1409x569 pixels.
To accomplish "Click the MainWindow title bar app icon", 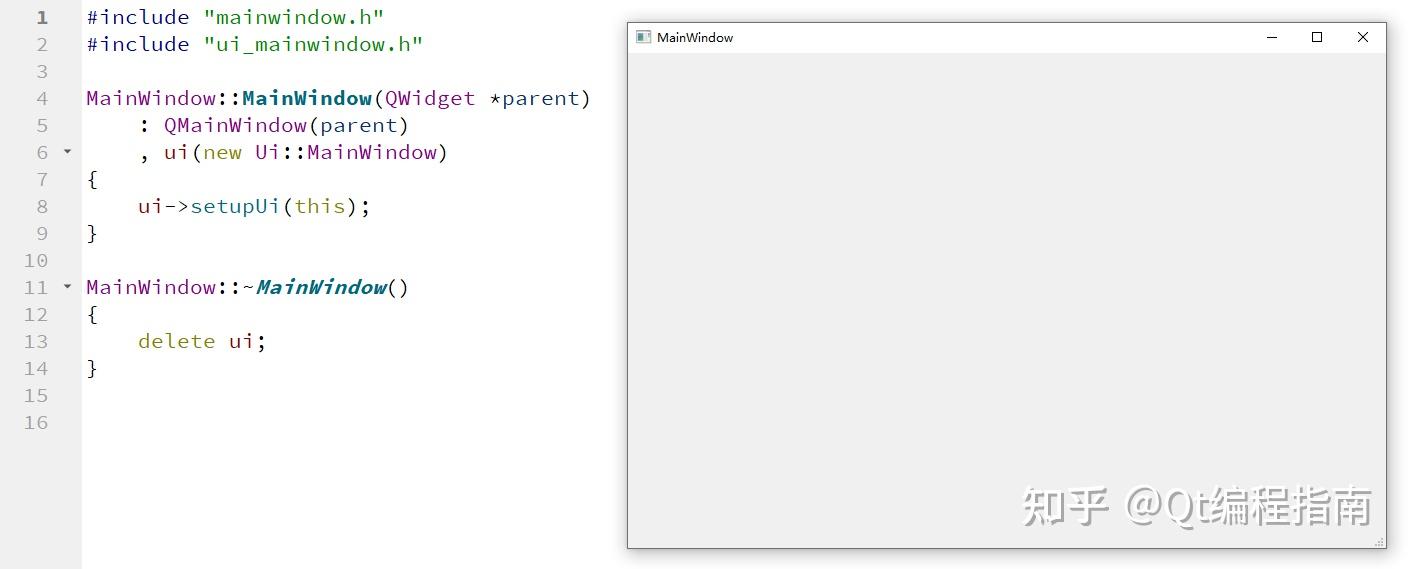I will coord(643,37).
